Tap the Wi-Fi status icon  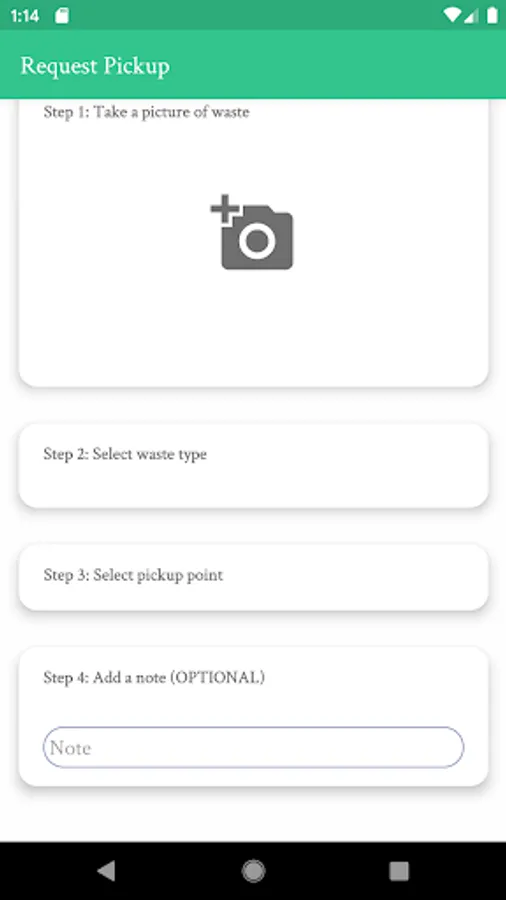coord(452,15)
